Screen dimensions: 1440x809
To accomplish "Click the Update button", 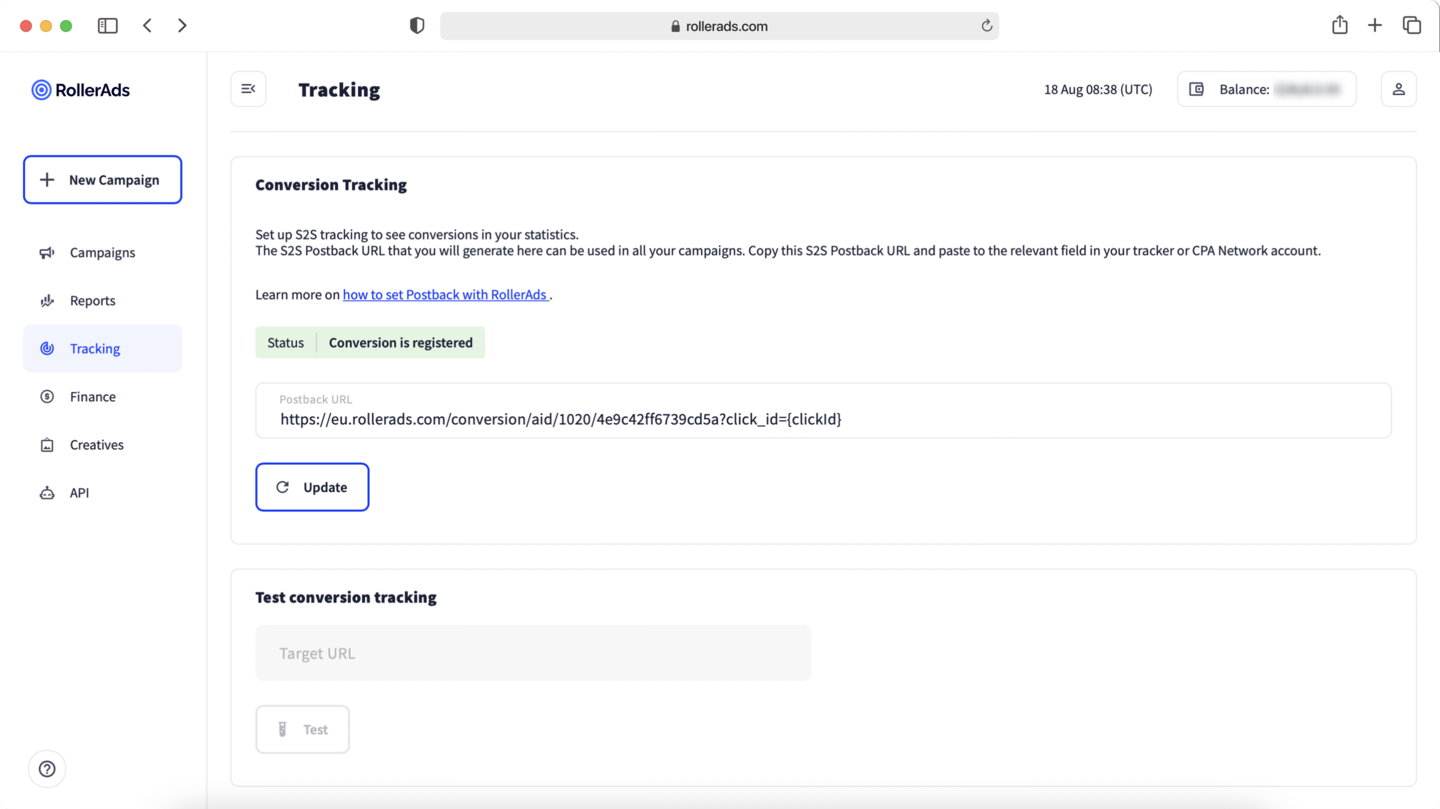I will coord(312,487).
